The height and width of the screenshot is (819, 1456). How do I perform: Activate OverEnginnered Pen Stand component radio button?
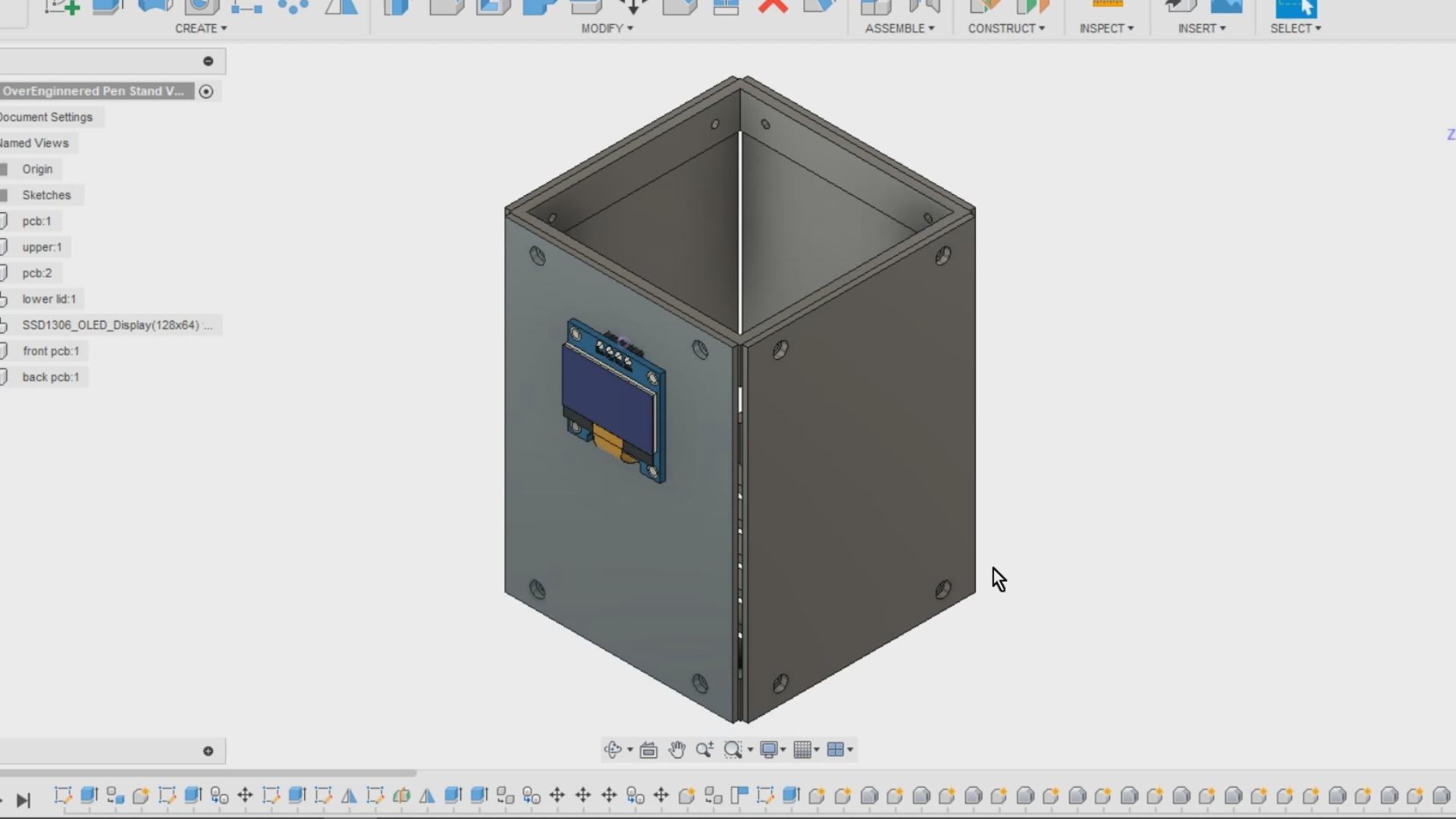pyautogui.click(x=206, y=92)
